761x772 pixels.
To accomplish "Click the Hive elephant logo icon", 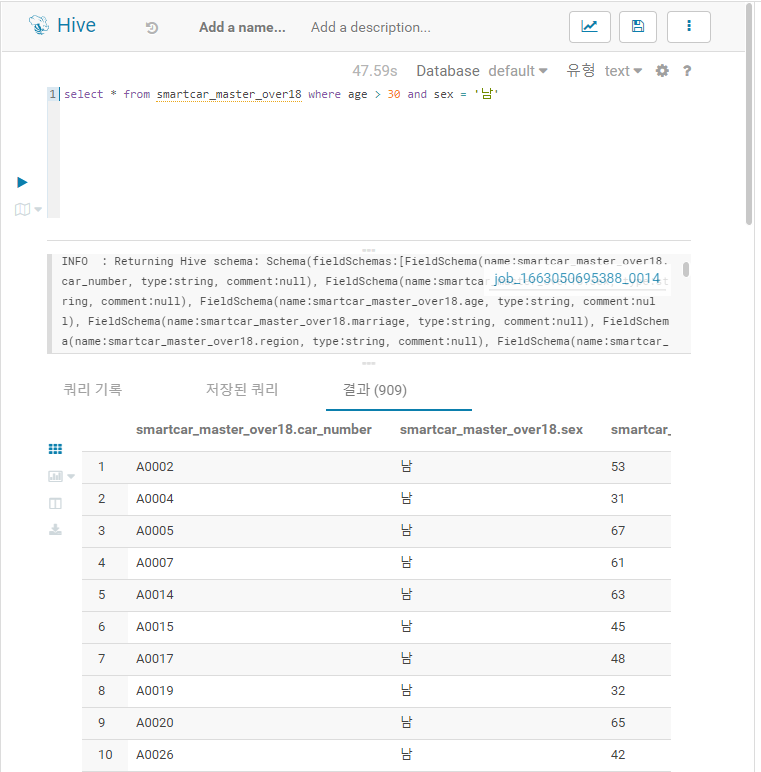I will click(38, 25).
